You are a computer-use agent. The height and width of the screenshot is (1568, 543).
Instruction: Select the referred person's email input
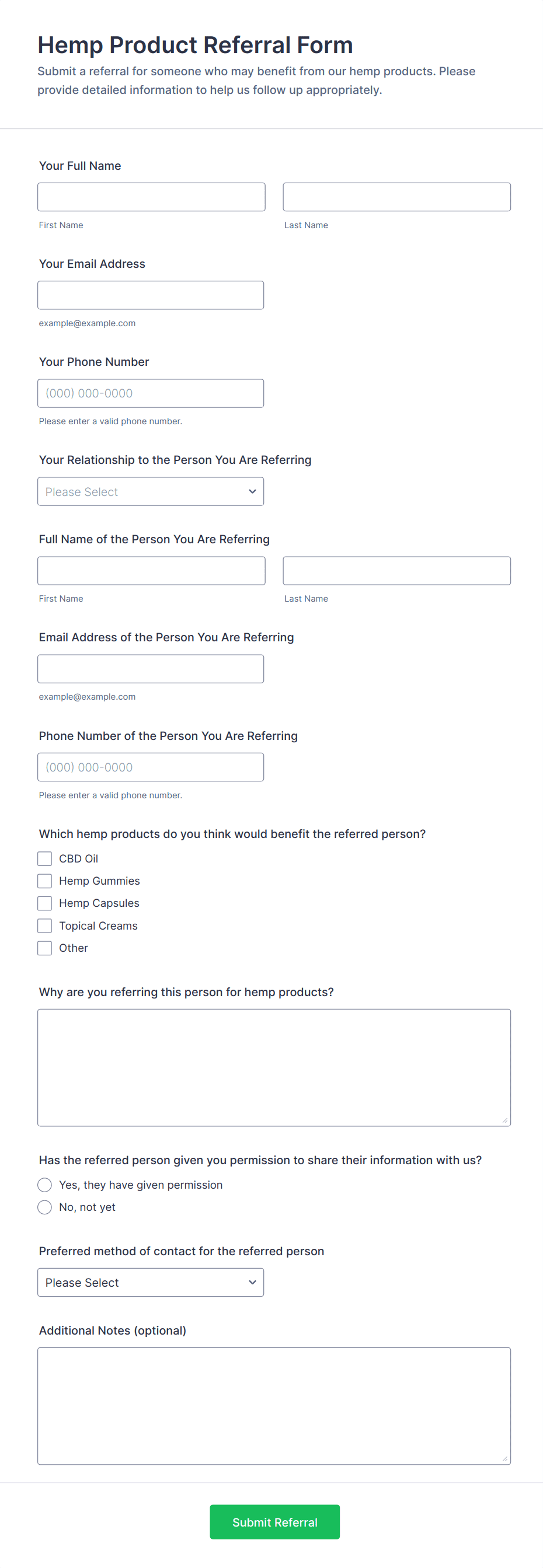(151, 668)
